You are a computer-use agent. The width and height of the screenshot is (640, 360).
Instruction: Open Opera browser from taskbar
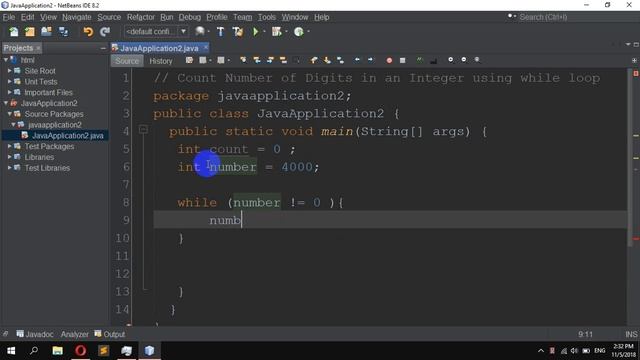[x=80, y=351]
